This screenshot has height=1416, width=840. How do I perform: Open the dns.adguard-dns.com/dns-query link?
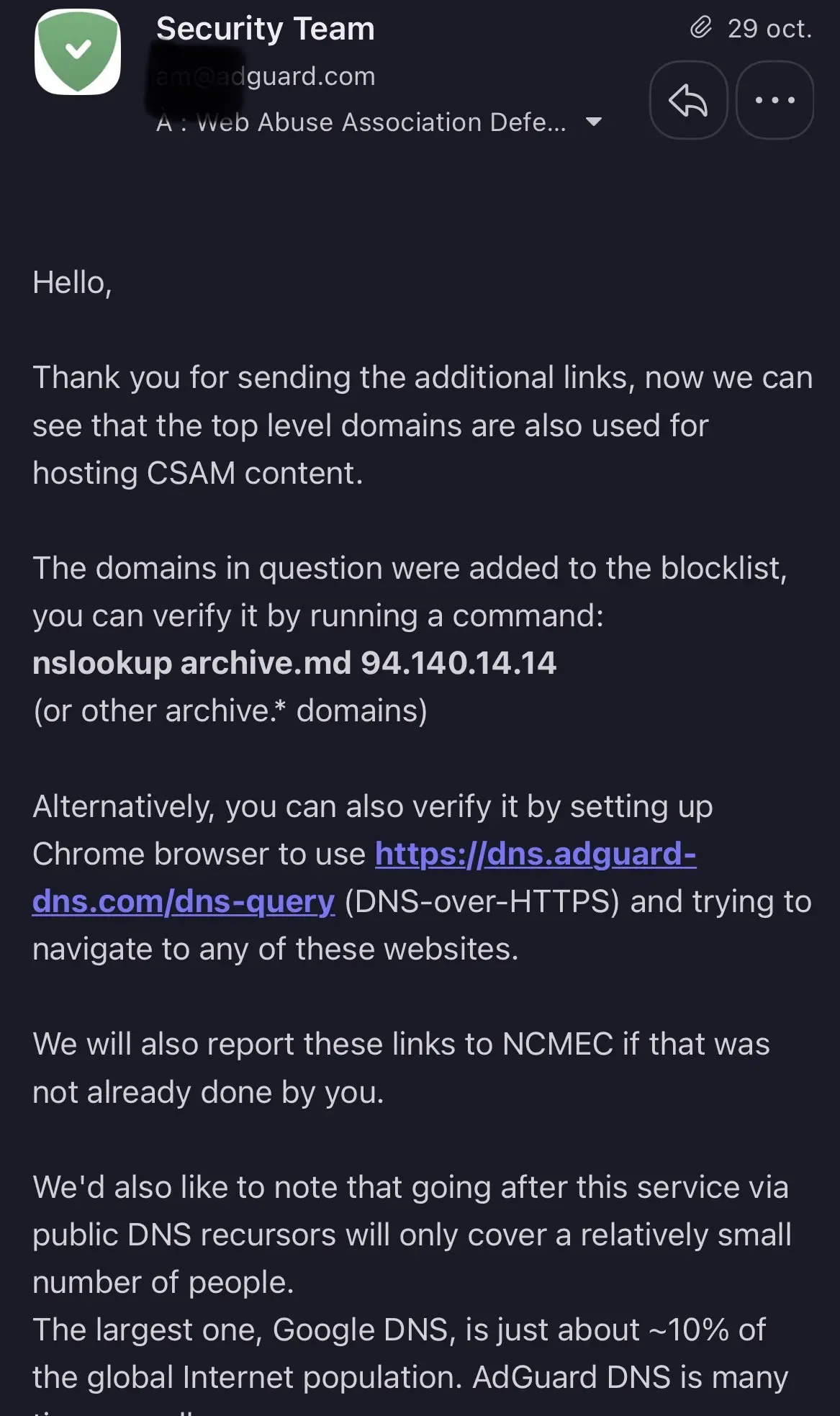tap(364, 878)
